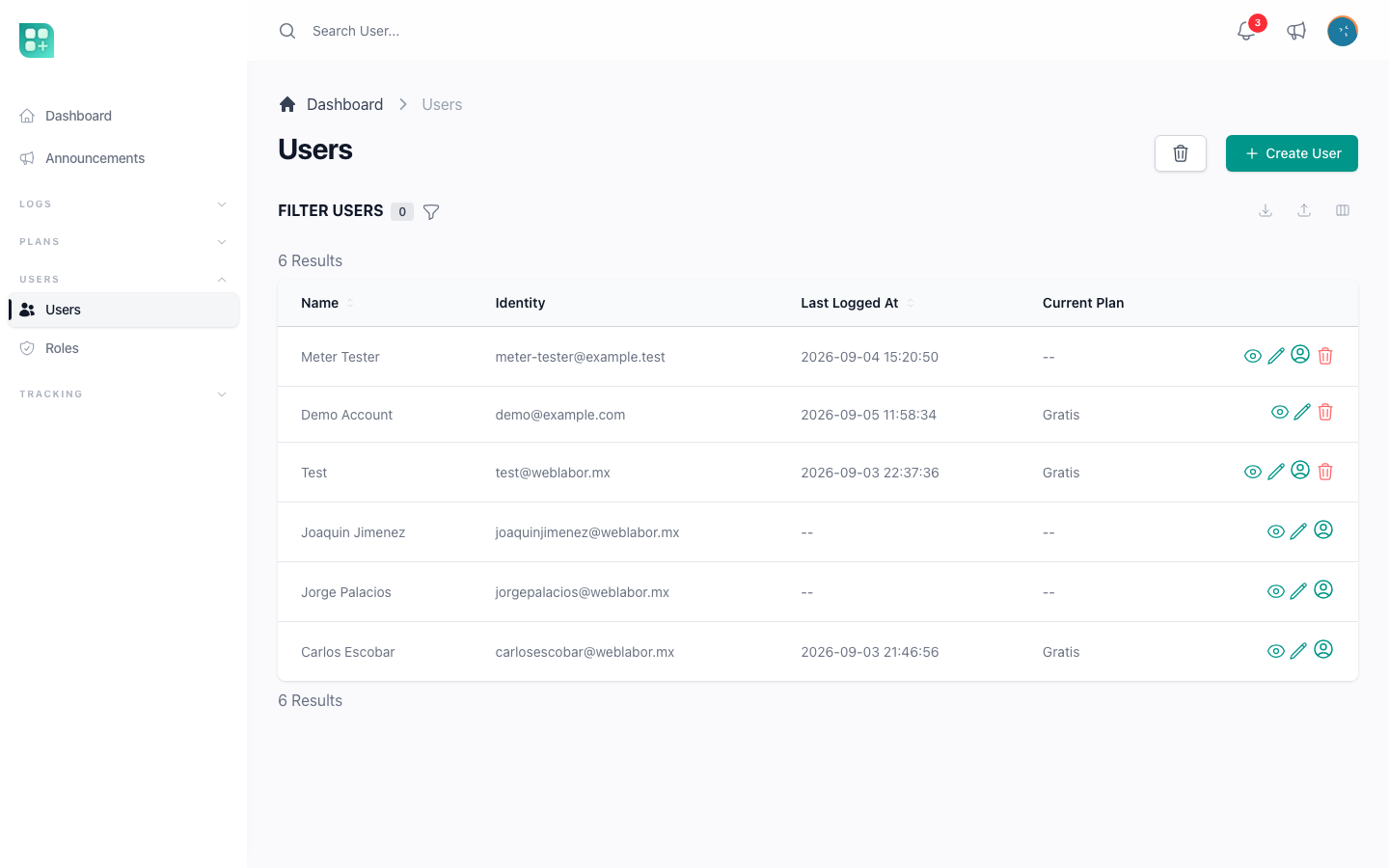This screenshot has height=868, width=1389.
Task: Expand the Plans sidebar section
Action: point(123,242)
